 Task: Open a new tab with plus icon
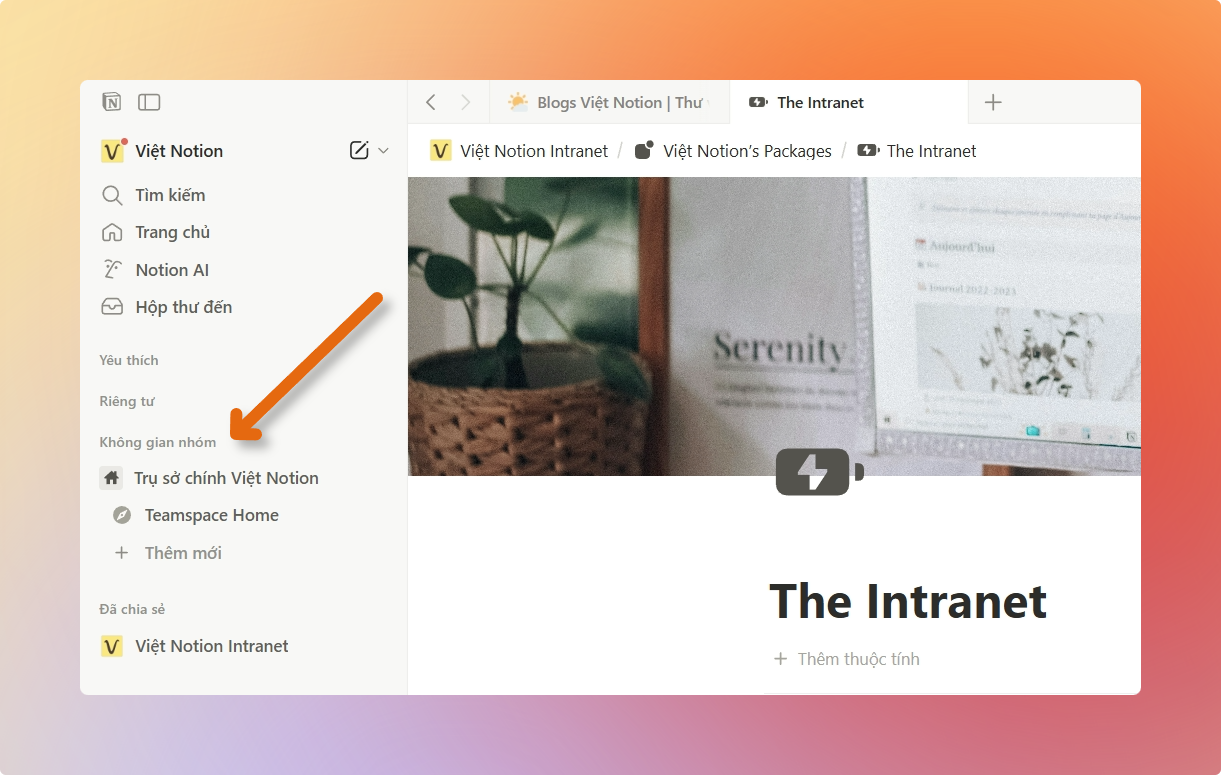tap(993, 102)
